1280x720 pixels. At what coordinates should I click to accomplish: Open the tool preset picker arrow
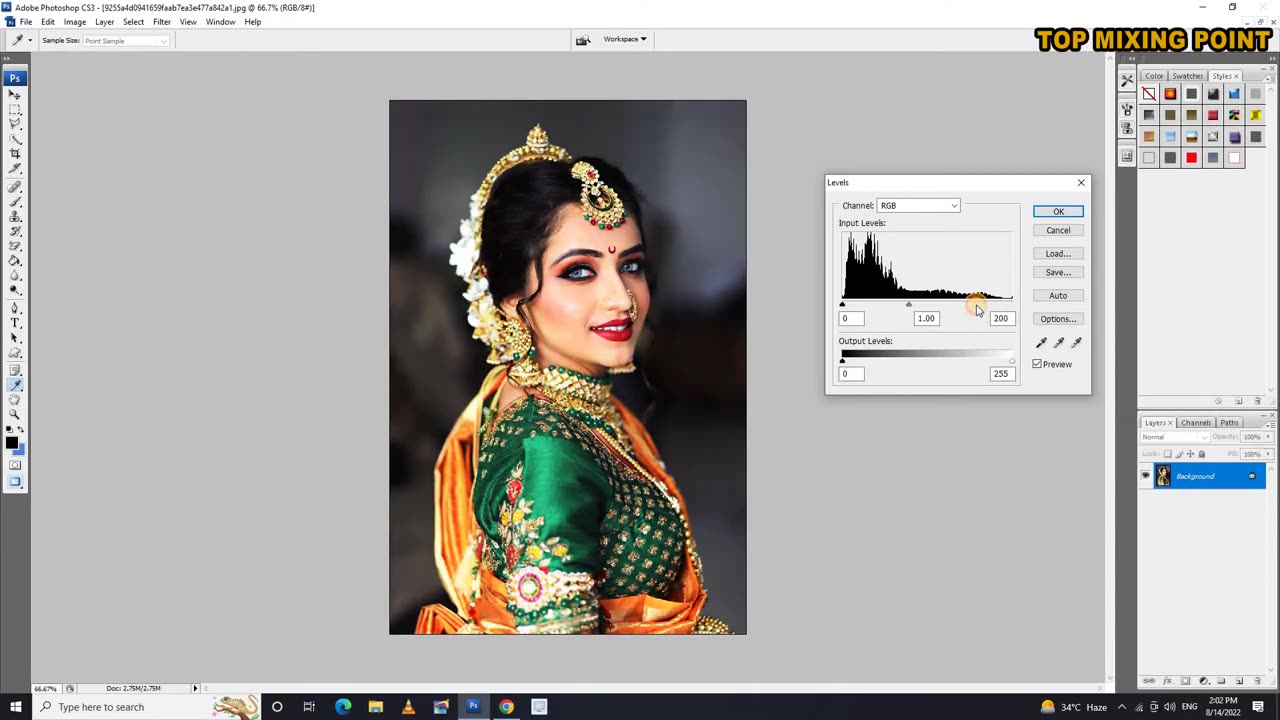(x=30, y=40)
